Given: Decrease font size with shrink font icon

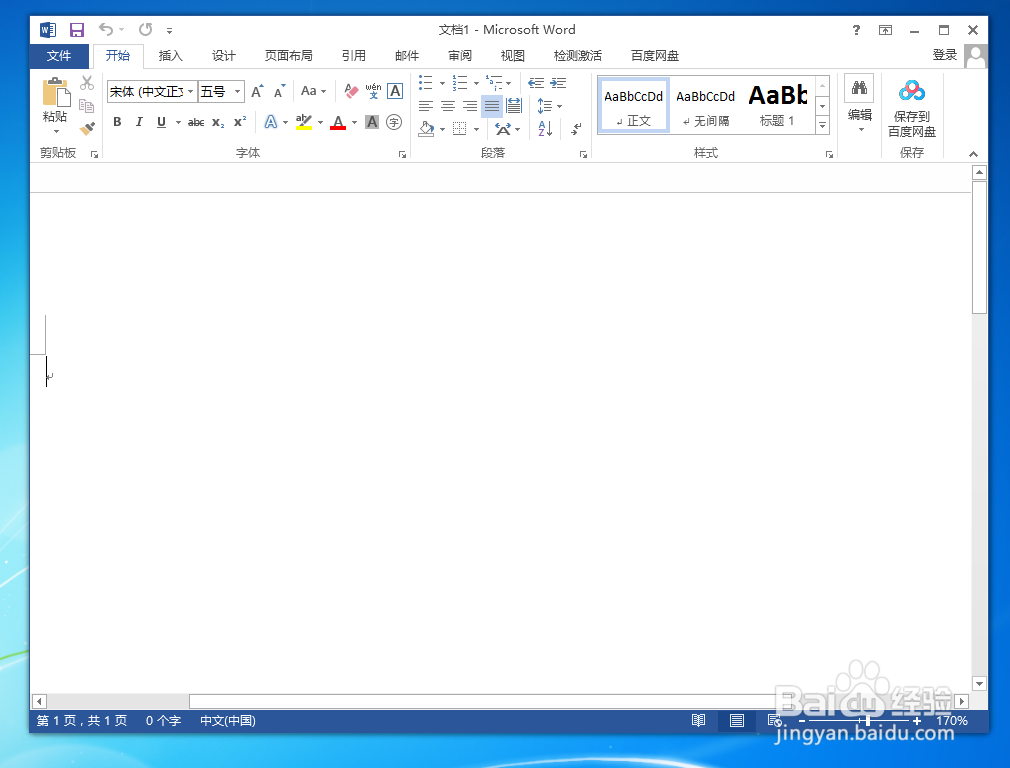Looking at the screenshot, I should (x=280, y=91).
